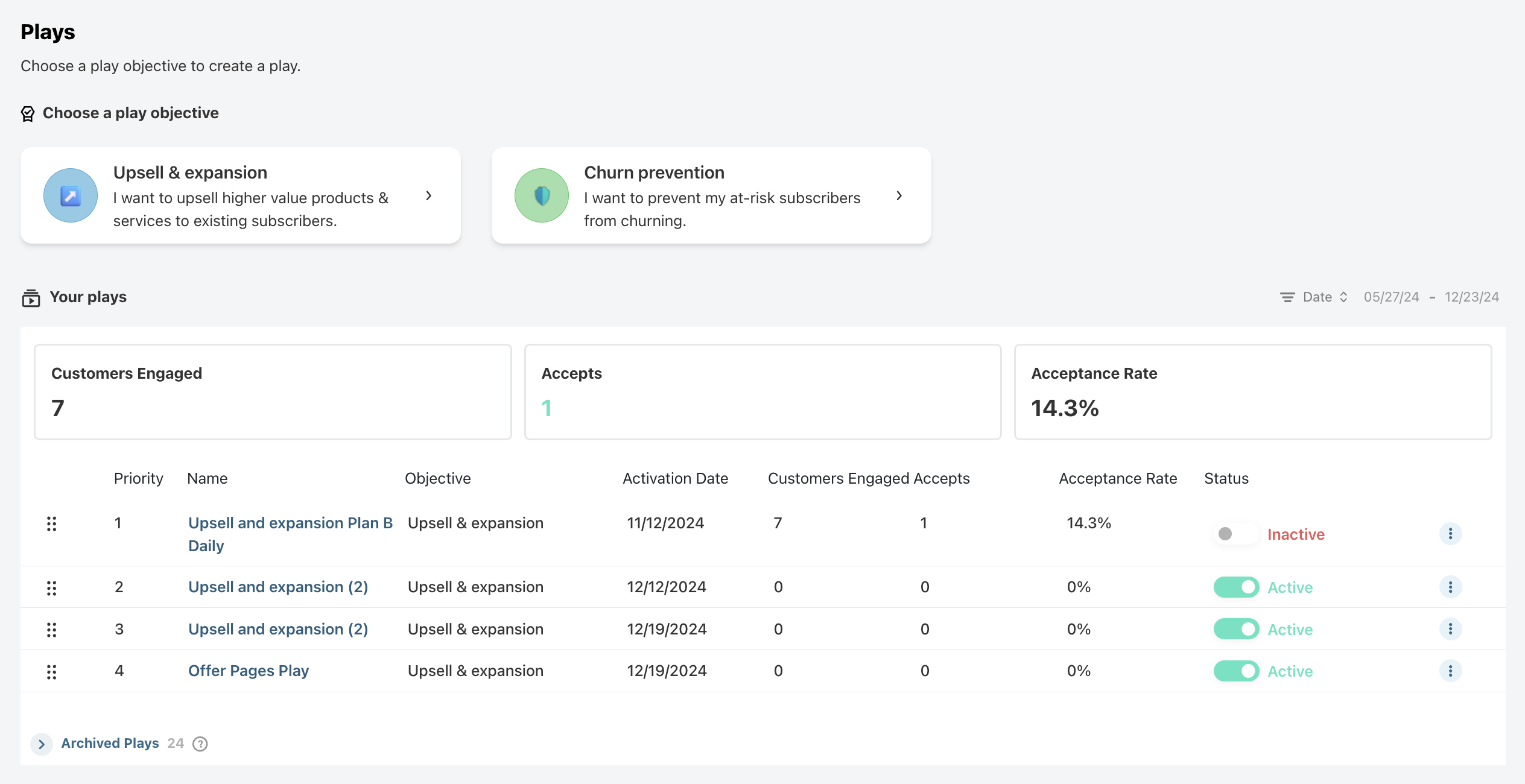Click the start date 05/27/24
Image resolution: width=1525 pixels, height=784 pixels.
pos(1392,297)
